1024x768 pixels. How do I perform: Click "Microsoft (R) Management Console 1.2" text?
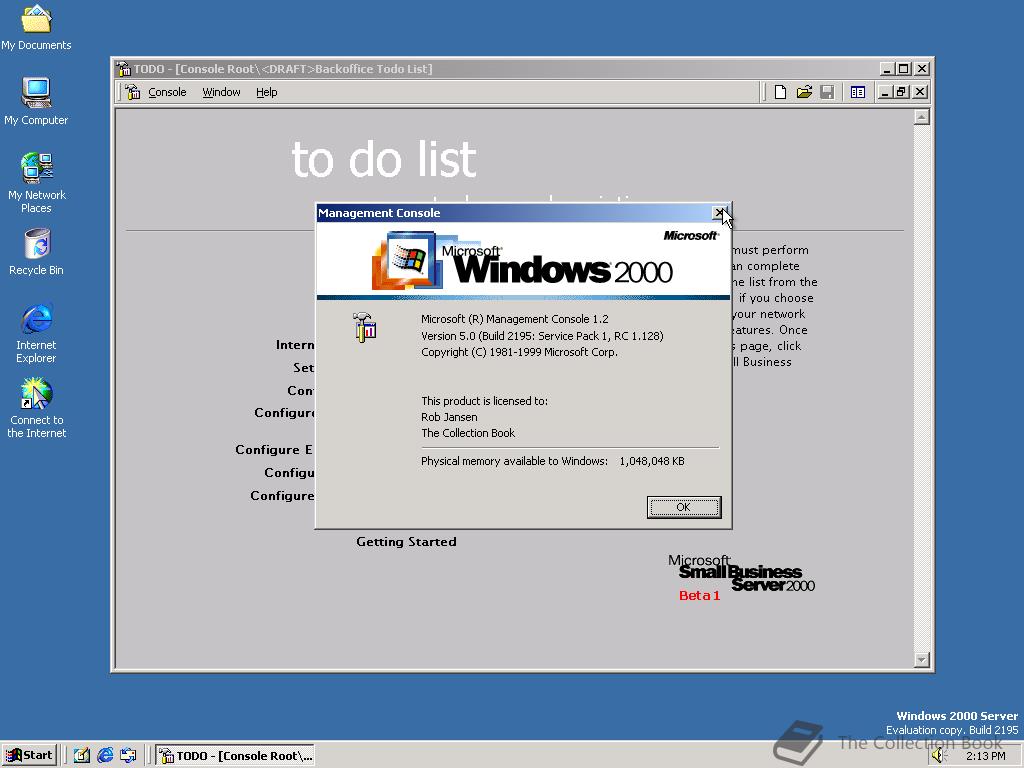point(515,319)
